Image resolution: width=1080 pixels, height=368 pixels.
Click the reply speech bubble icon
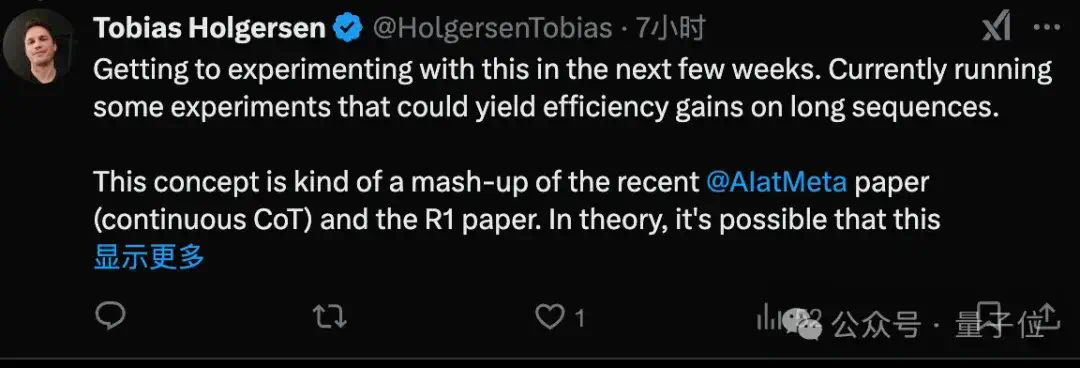[x=110, y=317]
